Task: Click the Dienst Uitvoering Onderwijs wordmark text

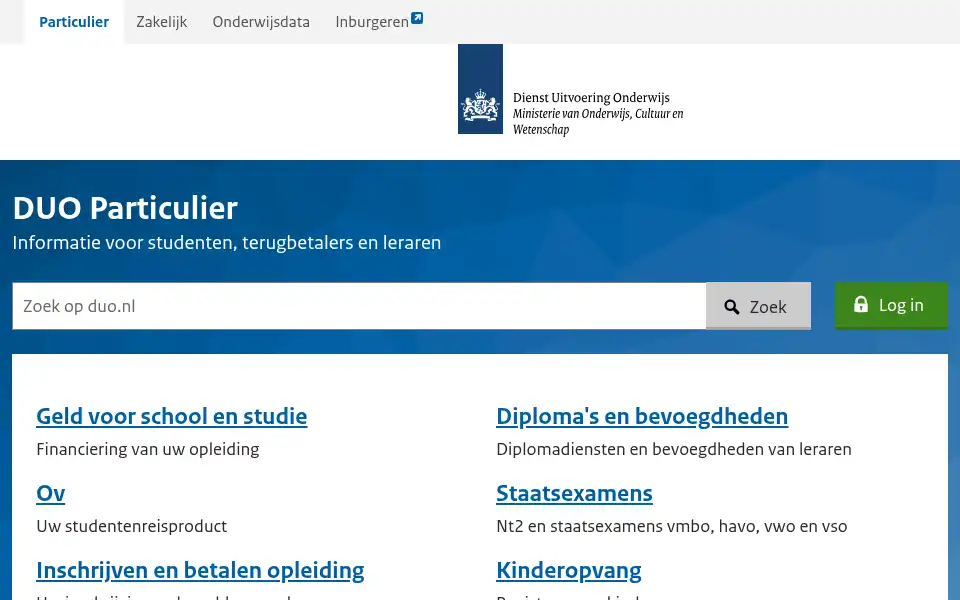Action: coord(591,97)
